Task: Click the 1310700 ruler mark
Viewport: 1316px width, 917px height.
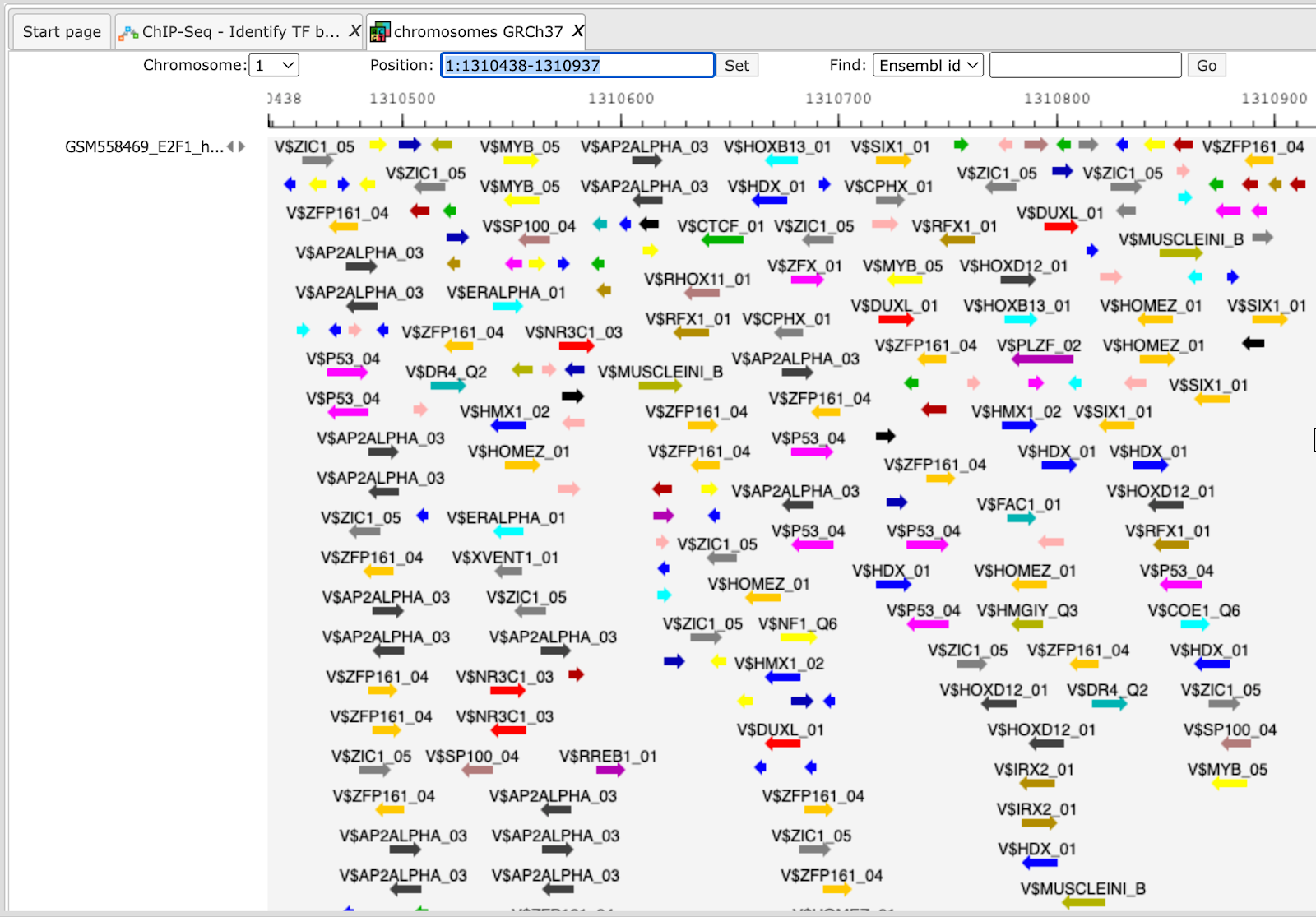Action: coord(838,99)
